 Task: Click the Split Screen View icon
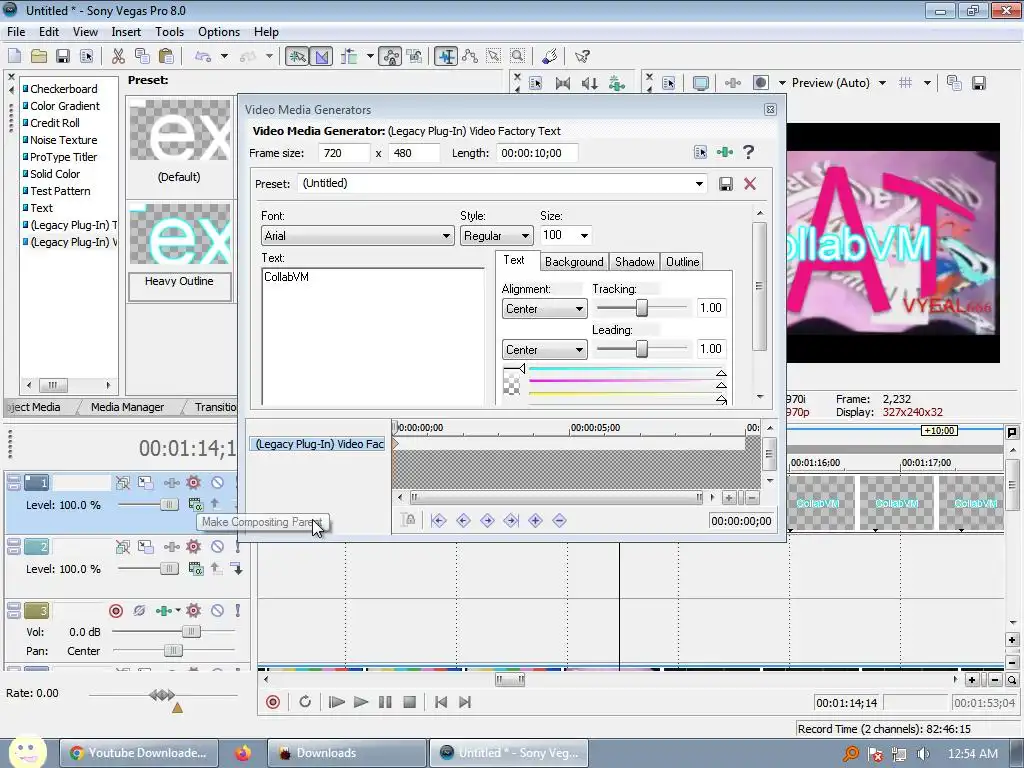pos(761,83)
